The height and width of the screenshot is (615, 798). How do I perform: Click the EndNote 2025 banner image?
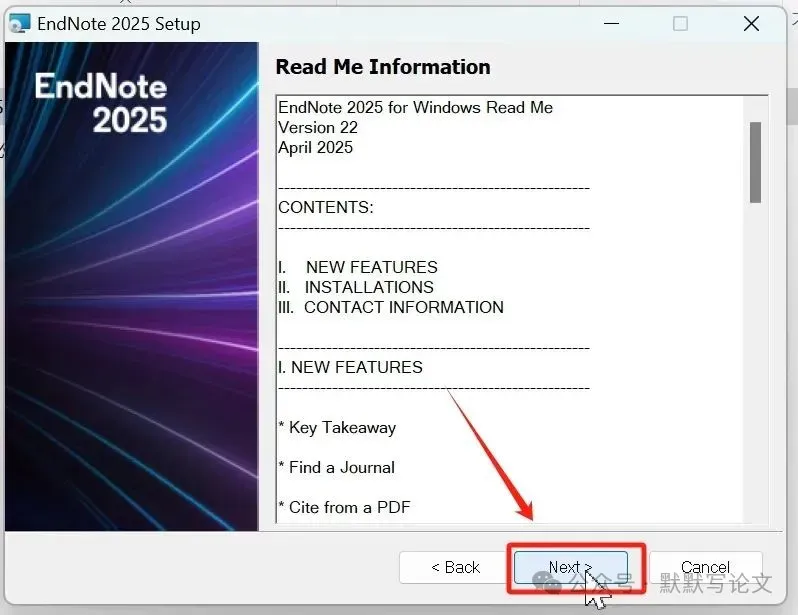pyautogui.click(x=132, y=286)
